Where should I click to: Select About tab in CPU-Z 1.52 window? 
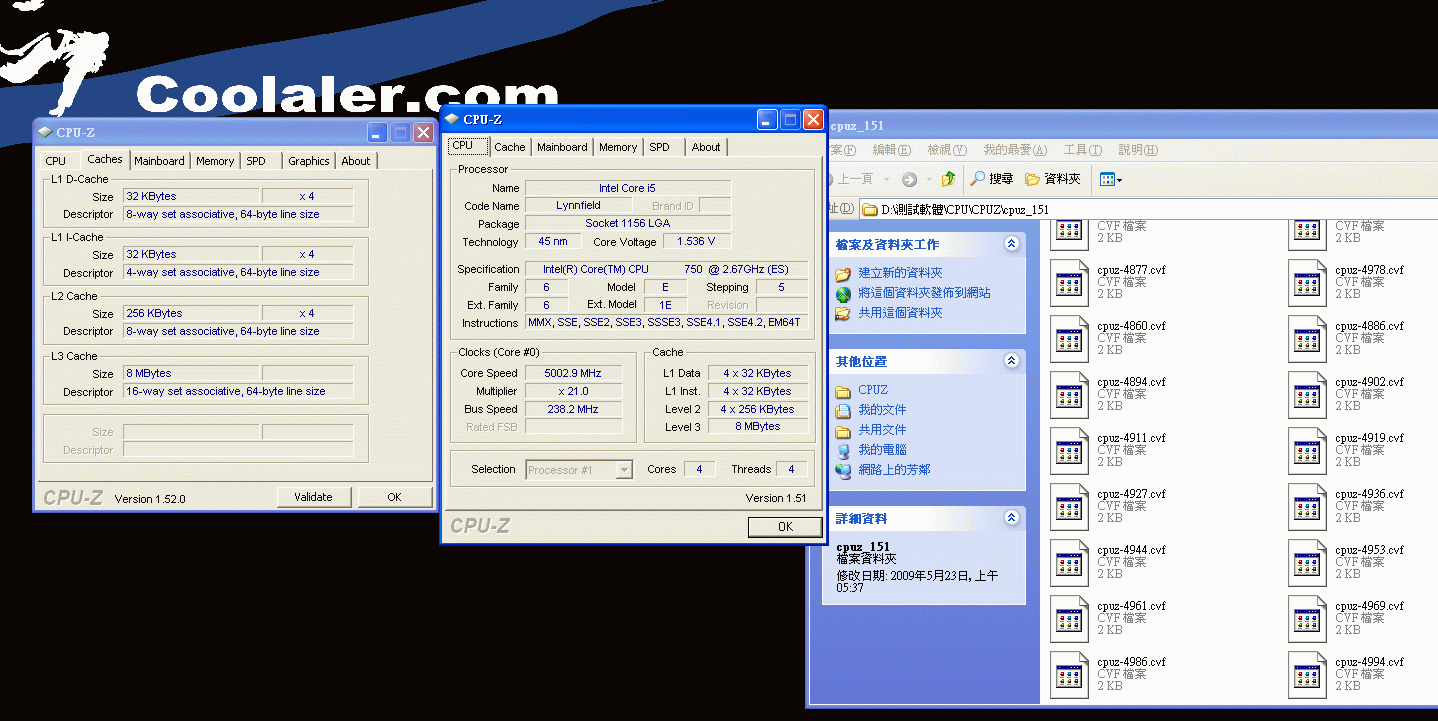[x=356, y=161]
